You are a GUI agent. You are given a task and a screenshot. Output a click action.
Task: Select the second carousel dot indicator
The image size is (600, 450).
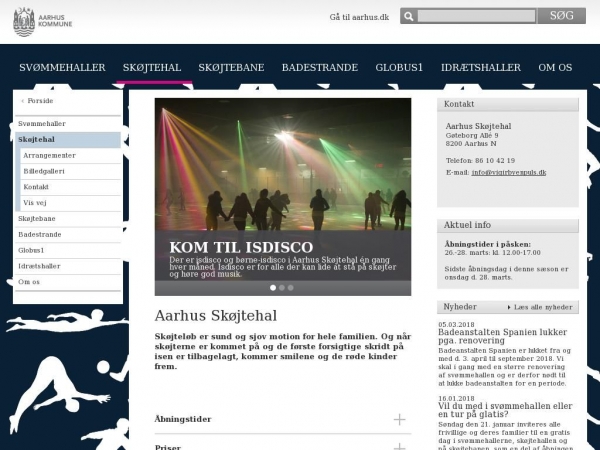(282, 287)
